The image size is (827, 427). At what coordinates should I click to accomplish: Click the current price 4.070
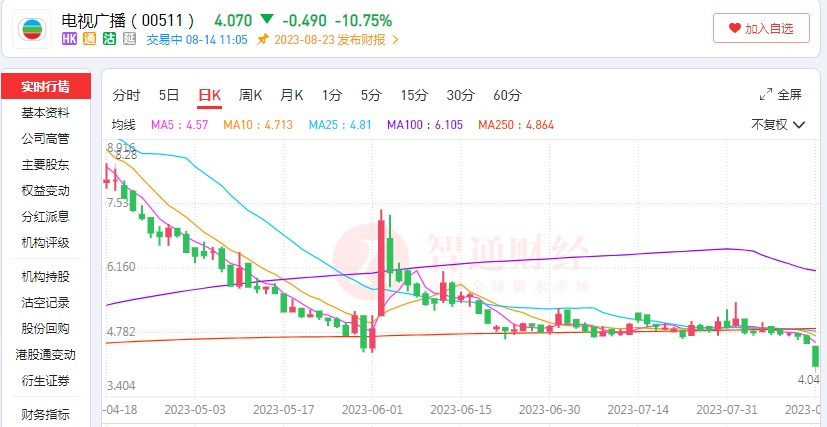(233, 21)
